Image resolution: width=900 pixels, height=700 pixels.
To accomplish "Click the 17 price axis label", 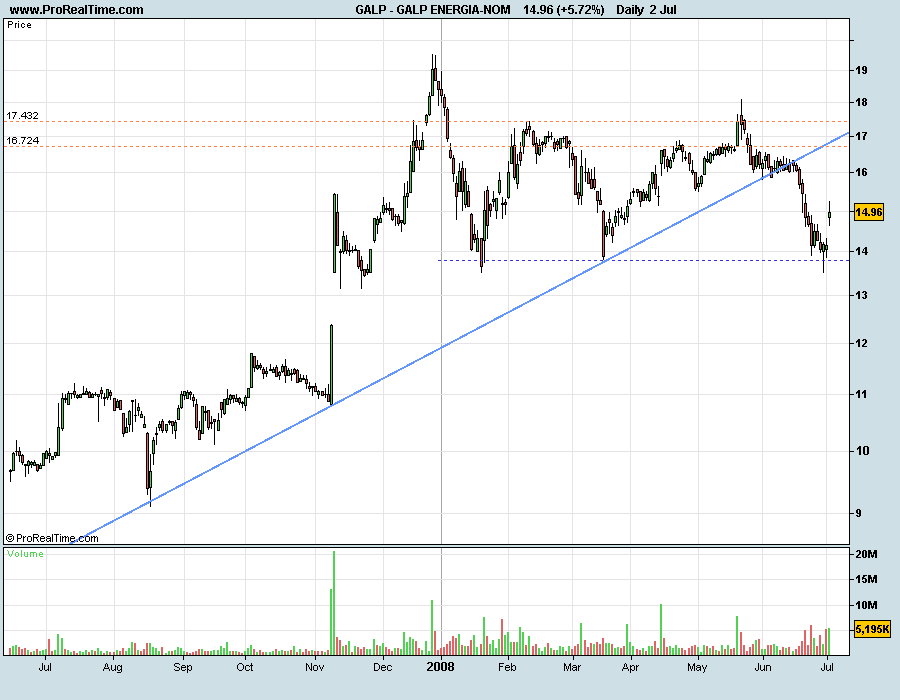I will [x=861, y=137].
